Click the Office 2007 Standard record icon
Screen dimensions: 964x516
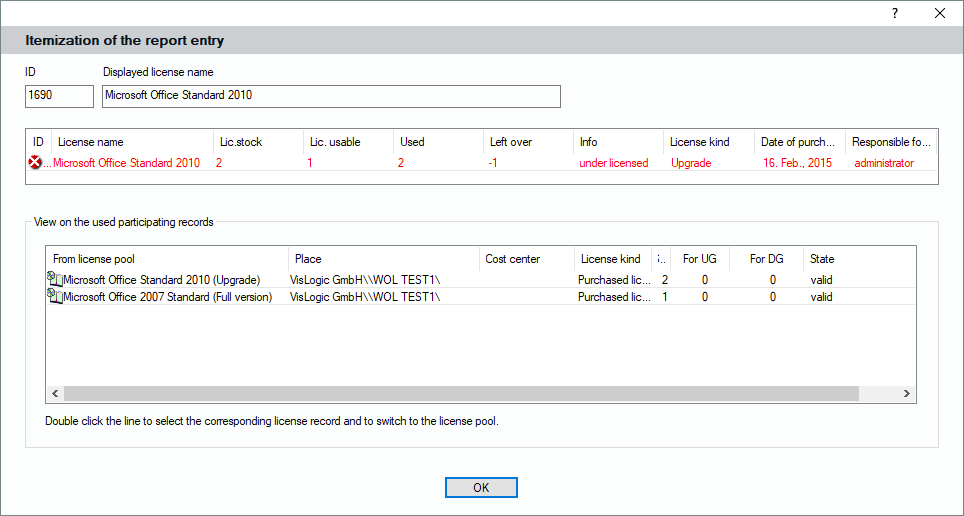pyautogui.click(x=55, y=297)
